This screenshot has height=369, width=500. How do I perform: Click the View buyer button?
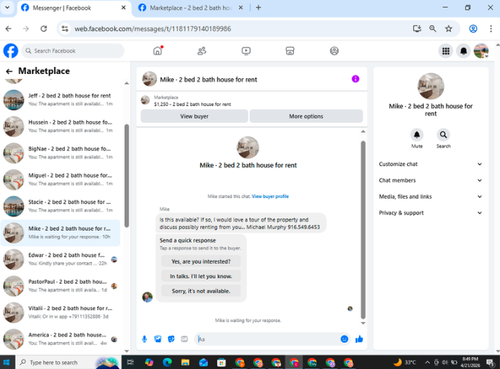point(194,116)
